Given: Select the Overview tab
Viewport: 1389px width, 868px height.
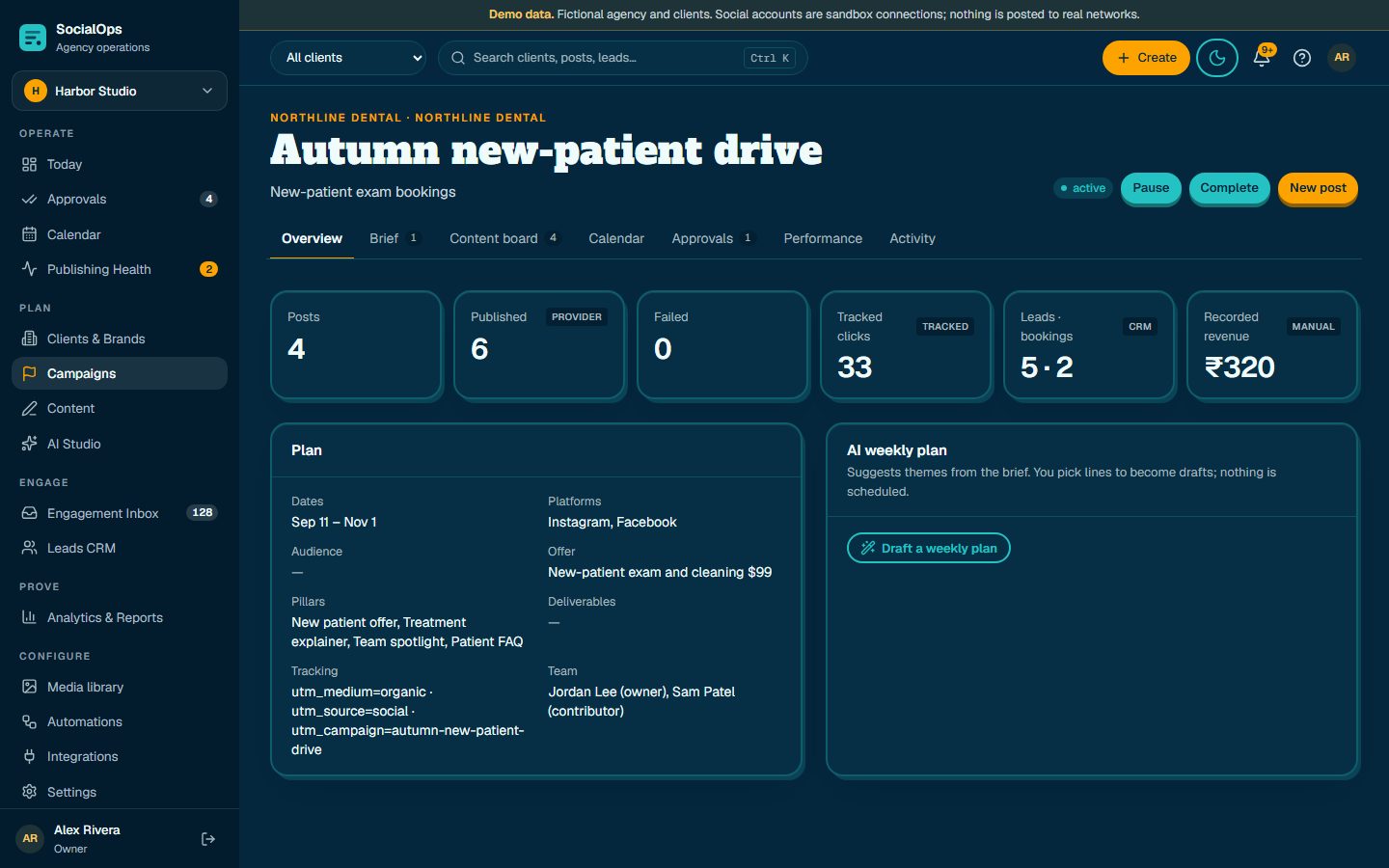Looking at the screenshot, I should tap(312, 238).
